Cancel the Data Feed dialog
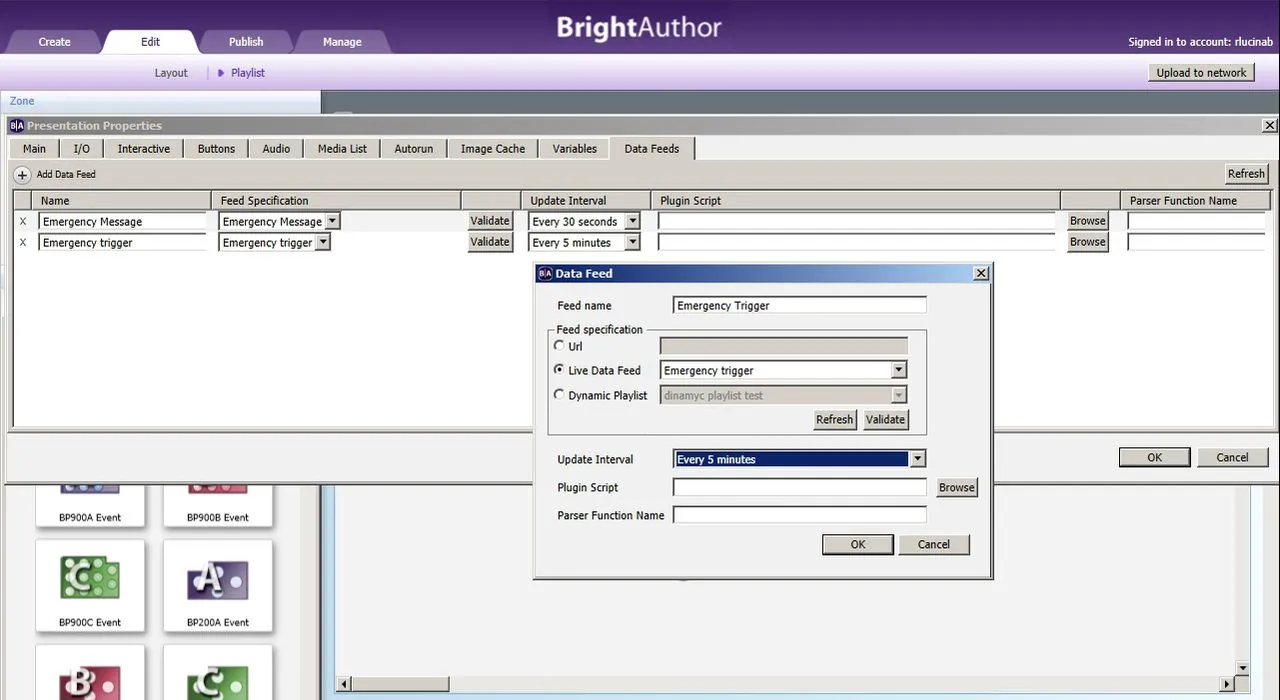1280x700 pixels. coord(934,545)
